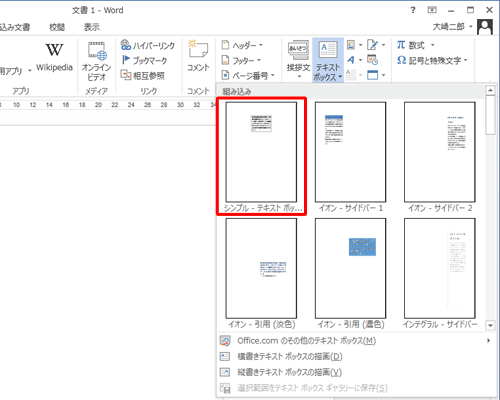Switch to the View (表示) tab
This screenshot has height=400, width=500.
[92, 27]
